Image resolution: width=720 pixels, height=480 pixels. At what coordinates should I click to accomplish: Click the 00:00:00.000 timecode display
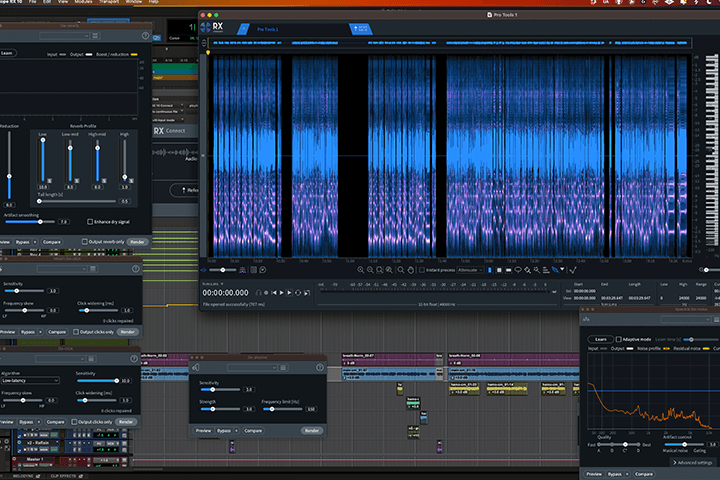coord(225,293)
